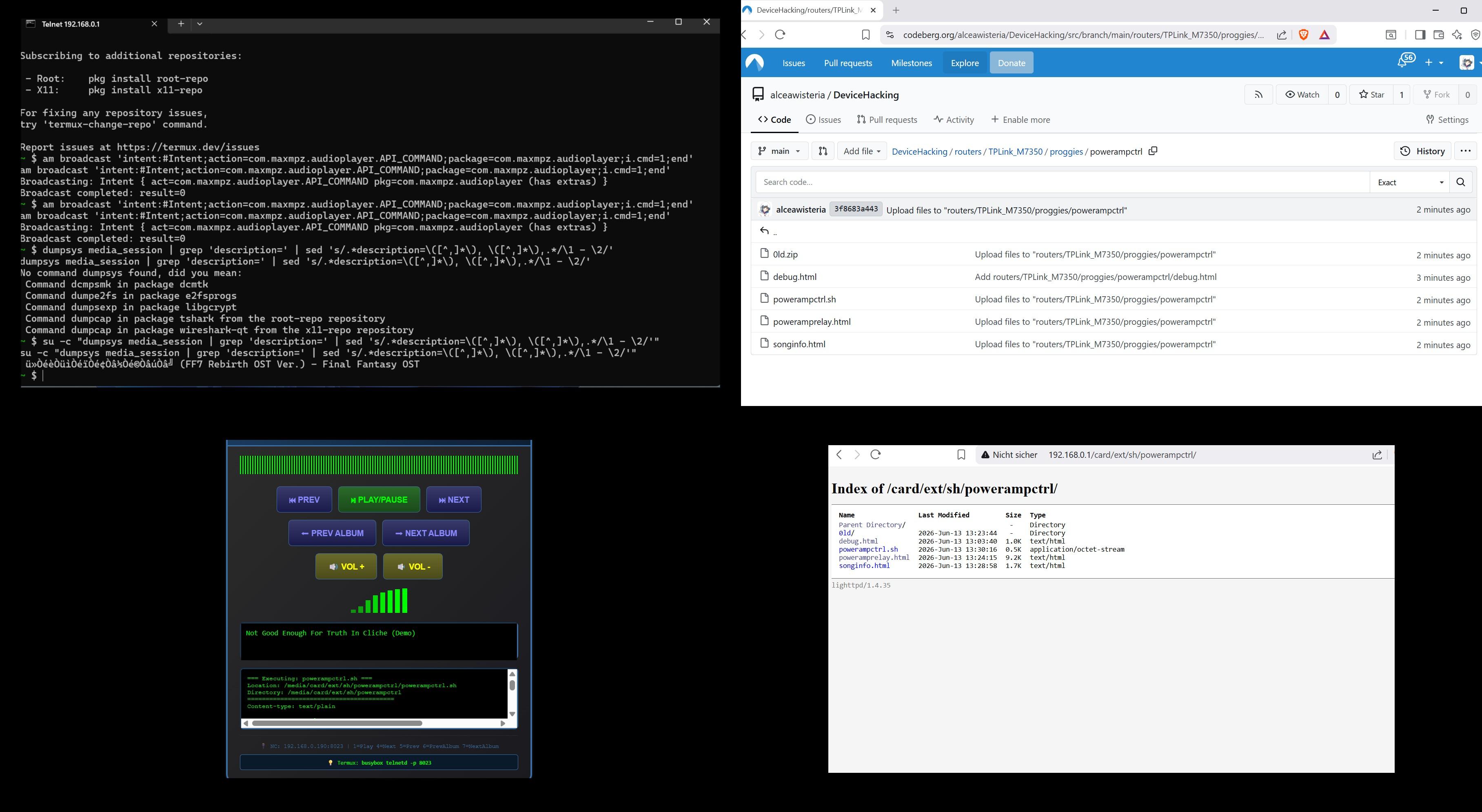Screen dimensions: 1482x812
Task: Reload the Codeberg browser page
Action: [780, 35]
